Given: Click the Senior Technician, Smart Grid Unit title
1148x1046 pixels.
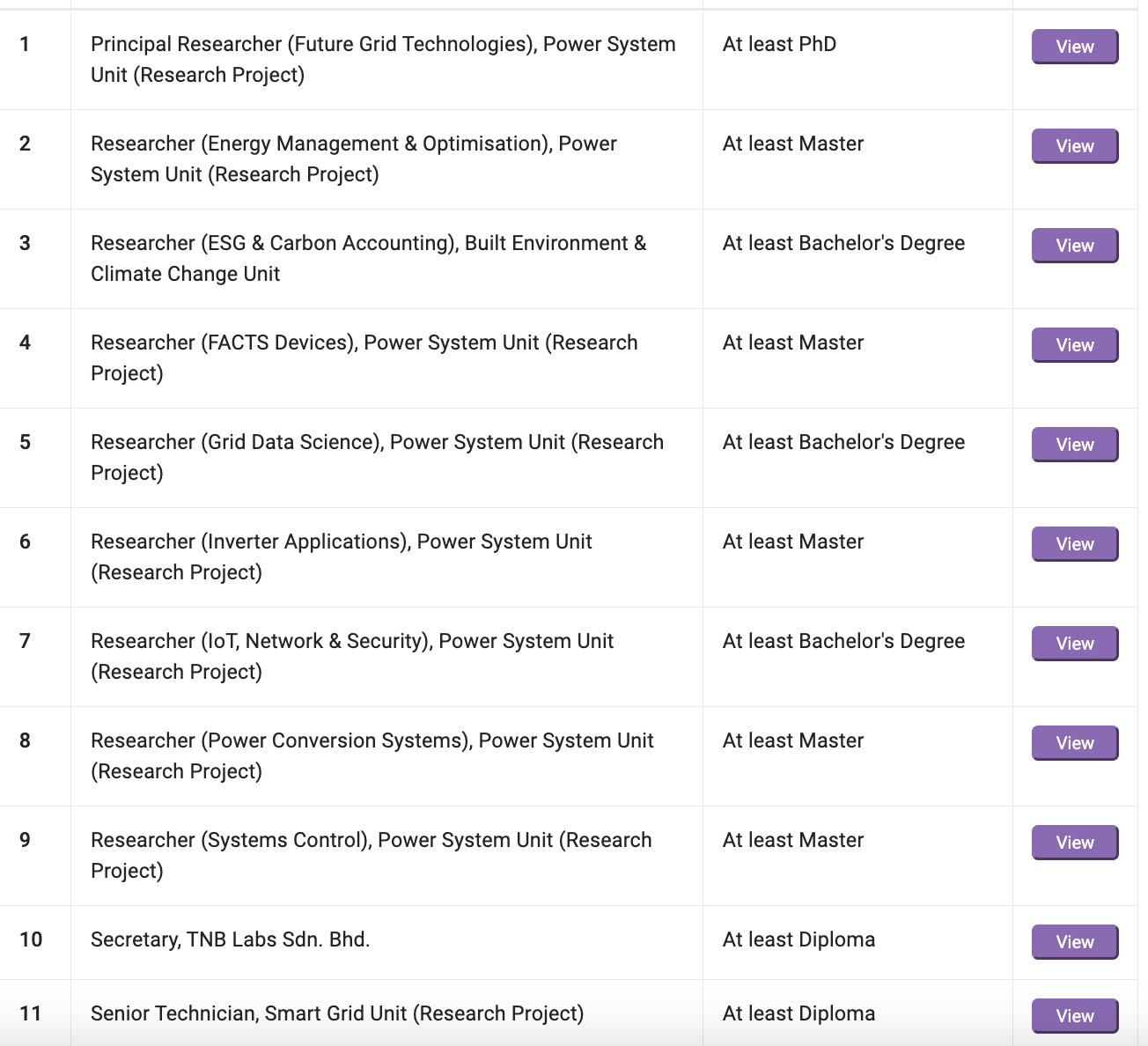Looking at the screenshot, I should coord(336,1013).
